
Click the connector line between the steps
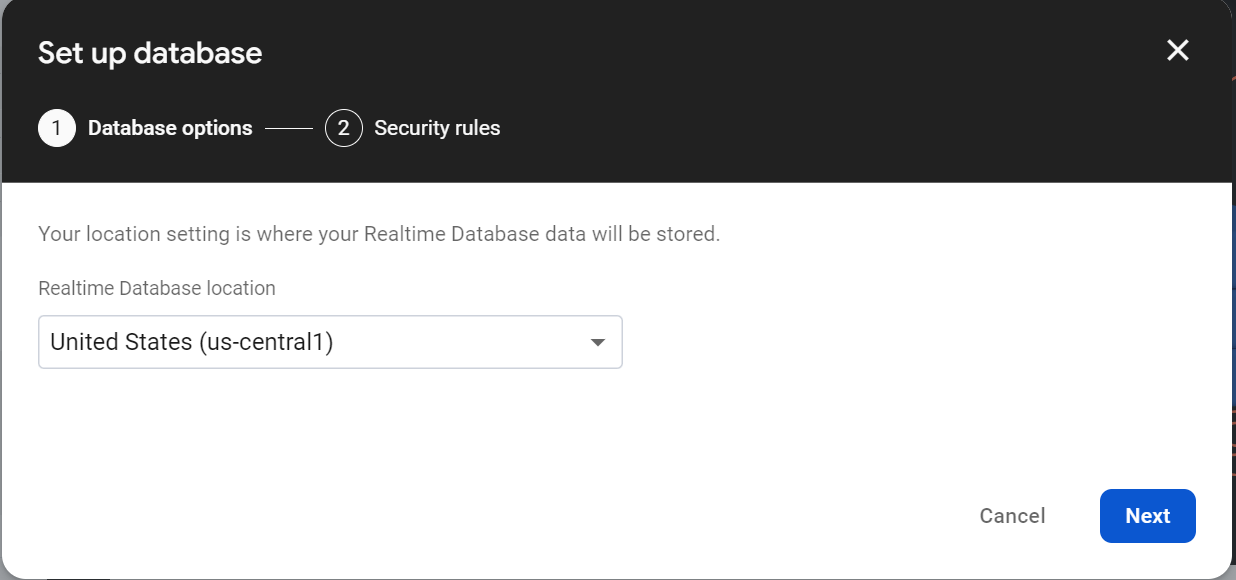[x=289, y=128]
